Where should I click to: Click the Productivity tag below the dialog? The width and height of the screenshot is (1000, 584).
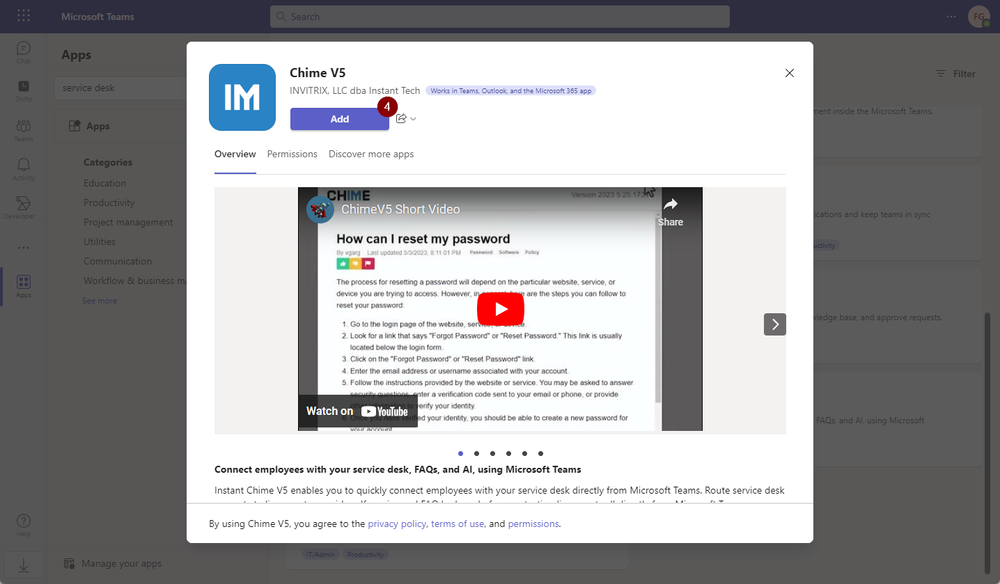tap(365, 555)
